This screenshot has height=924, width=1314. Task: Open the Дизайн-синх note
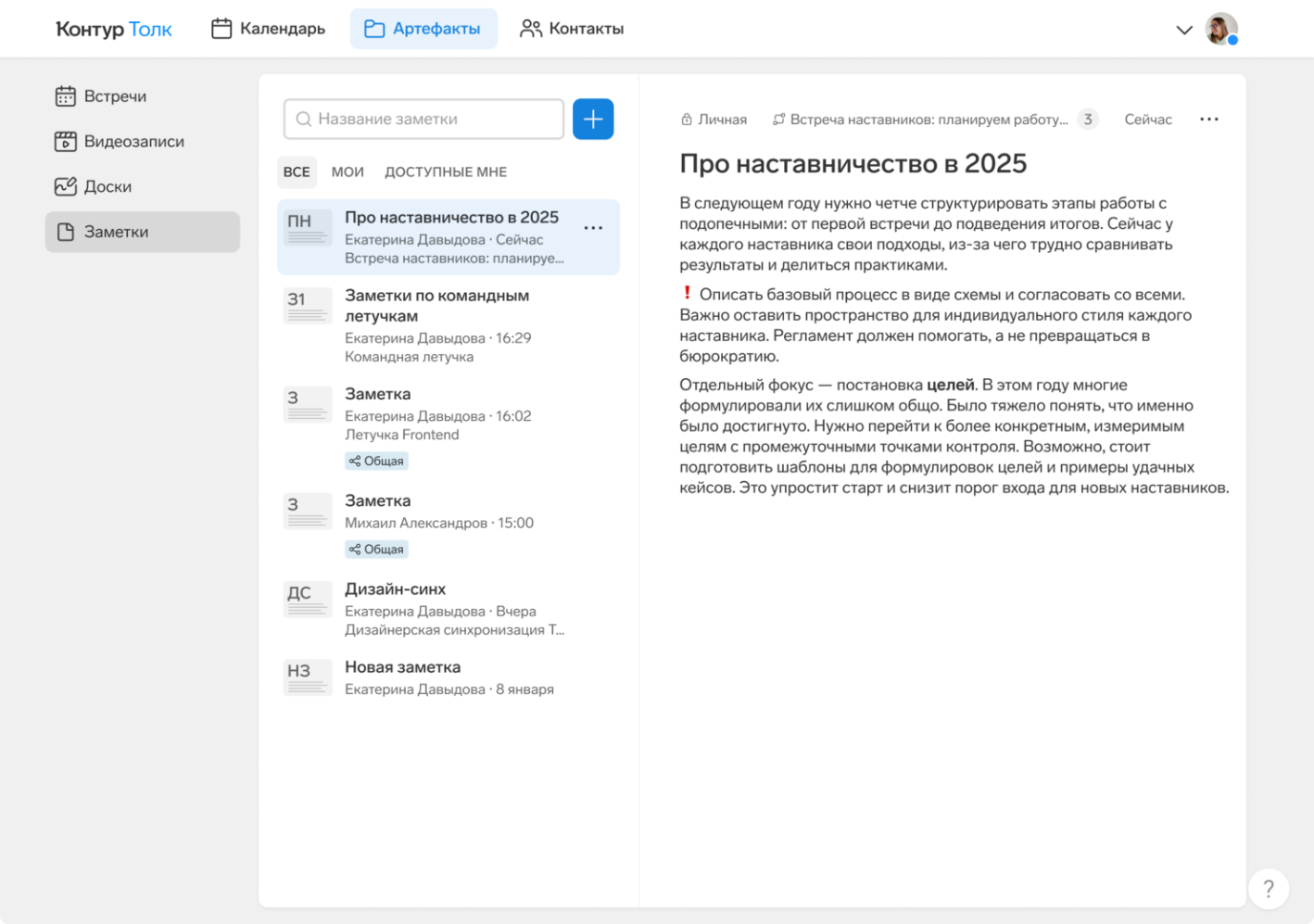click(449, 609)
